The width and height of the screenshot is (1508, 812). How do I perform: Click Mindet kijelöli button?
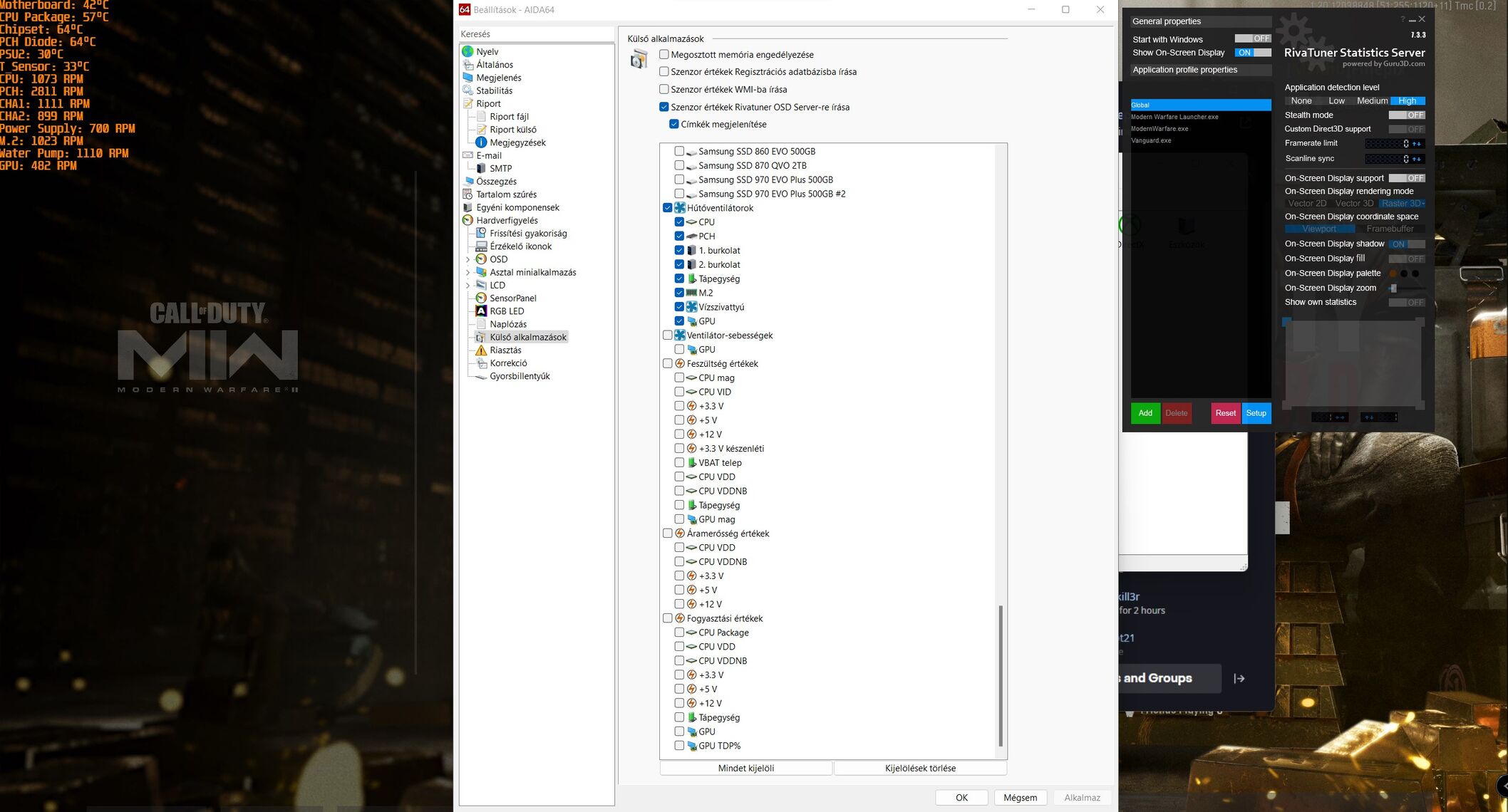pyautogui.click(x=745, y=768)
